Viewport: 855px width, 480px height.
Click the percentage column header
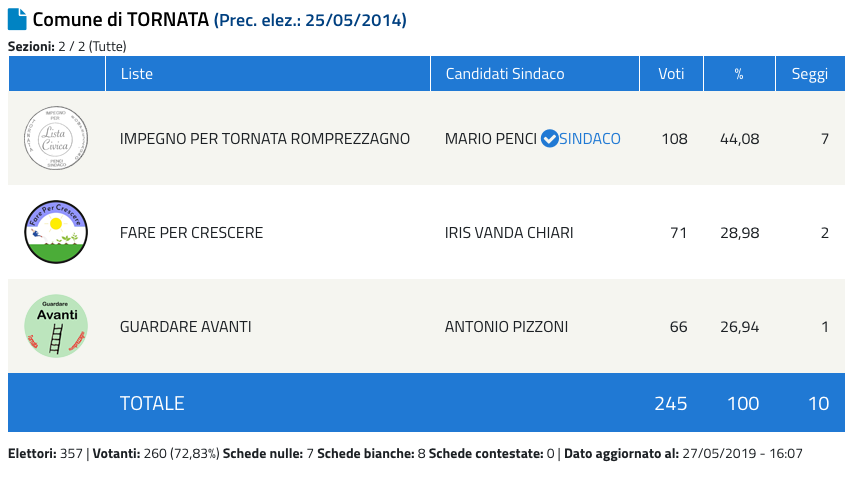(739, 74)
